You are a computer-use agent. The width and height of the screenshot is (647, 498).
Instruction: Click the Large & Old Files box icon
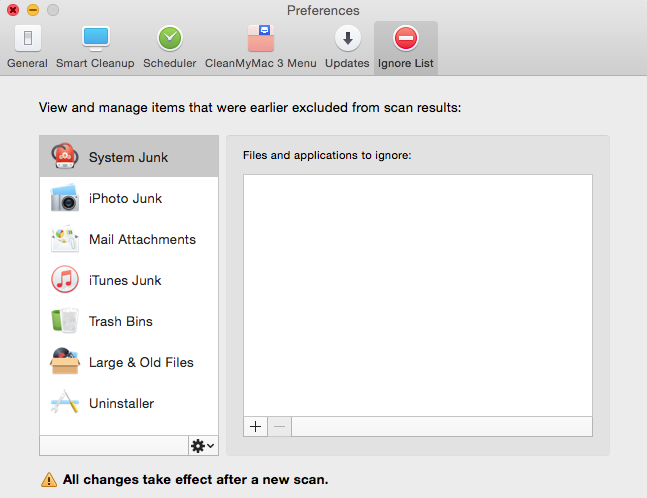[x=65, y=361]
